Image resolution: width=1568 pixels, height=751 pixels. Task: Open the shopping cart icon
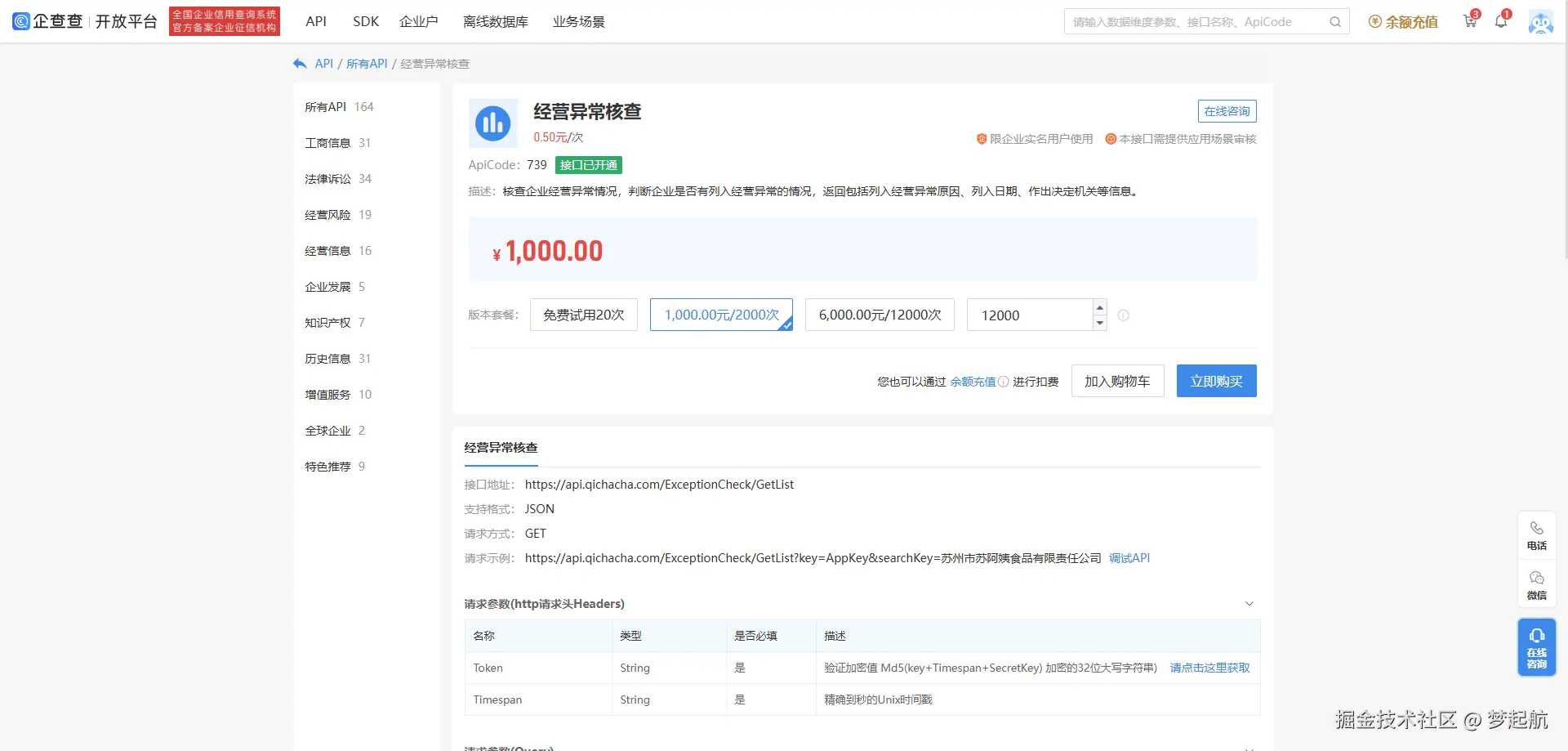pyautogui.click(x=1470, y=21)
